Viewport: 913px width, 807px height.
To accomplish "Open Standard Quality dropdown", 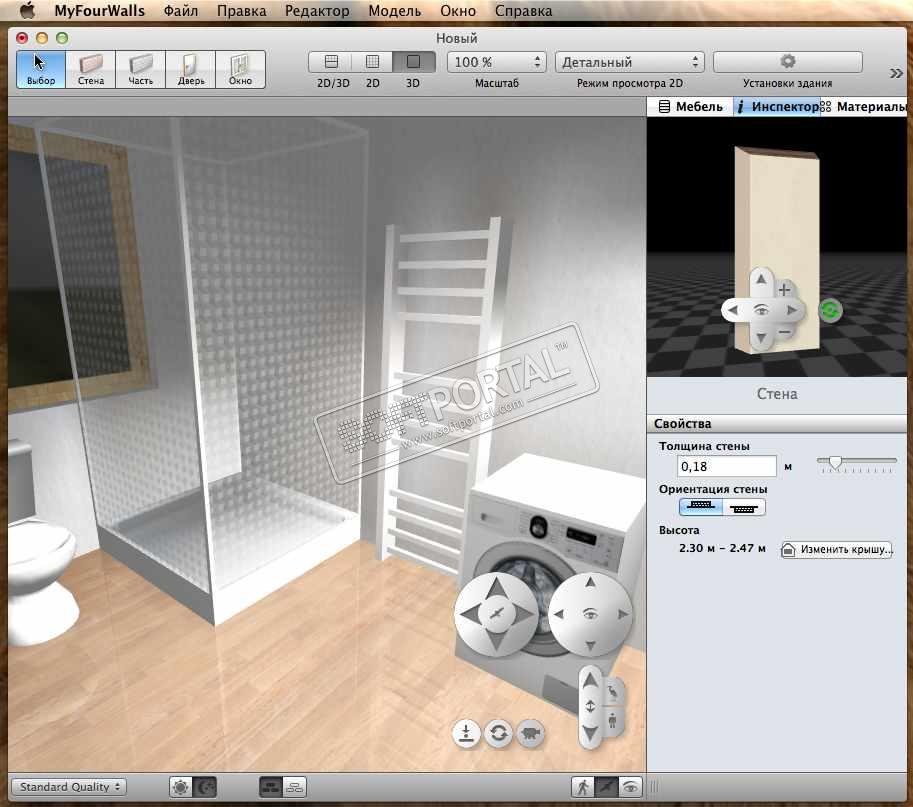I will click(69, 787).
